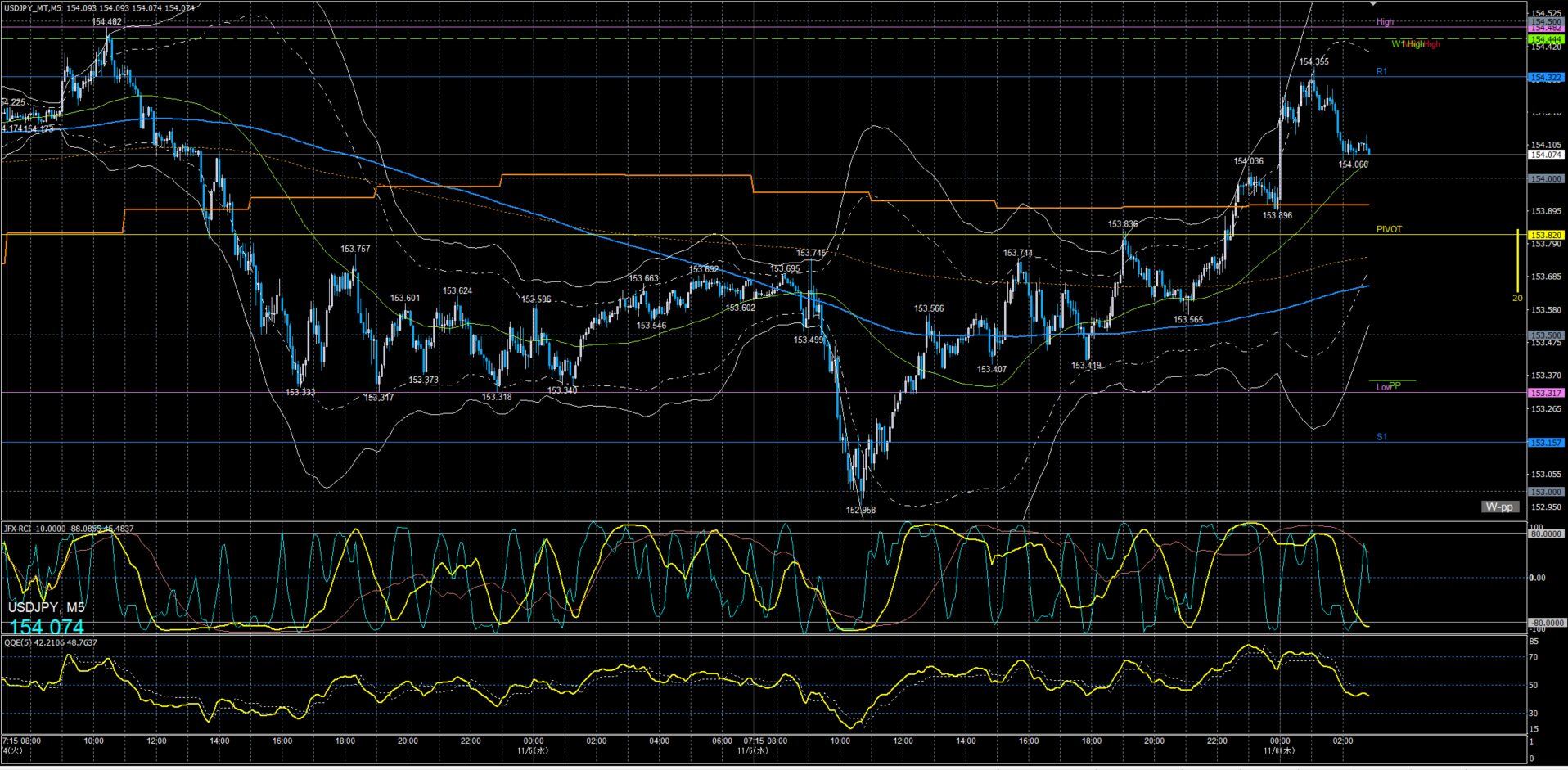Click the PIVOT line label

1389,229
